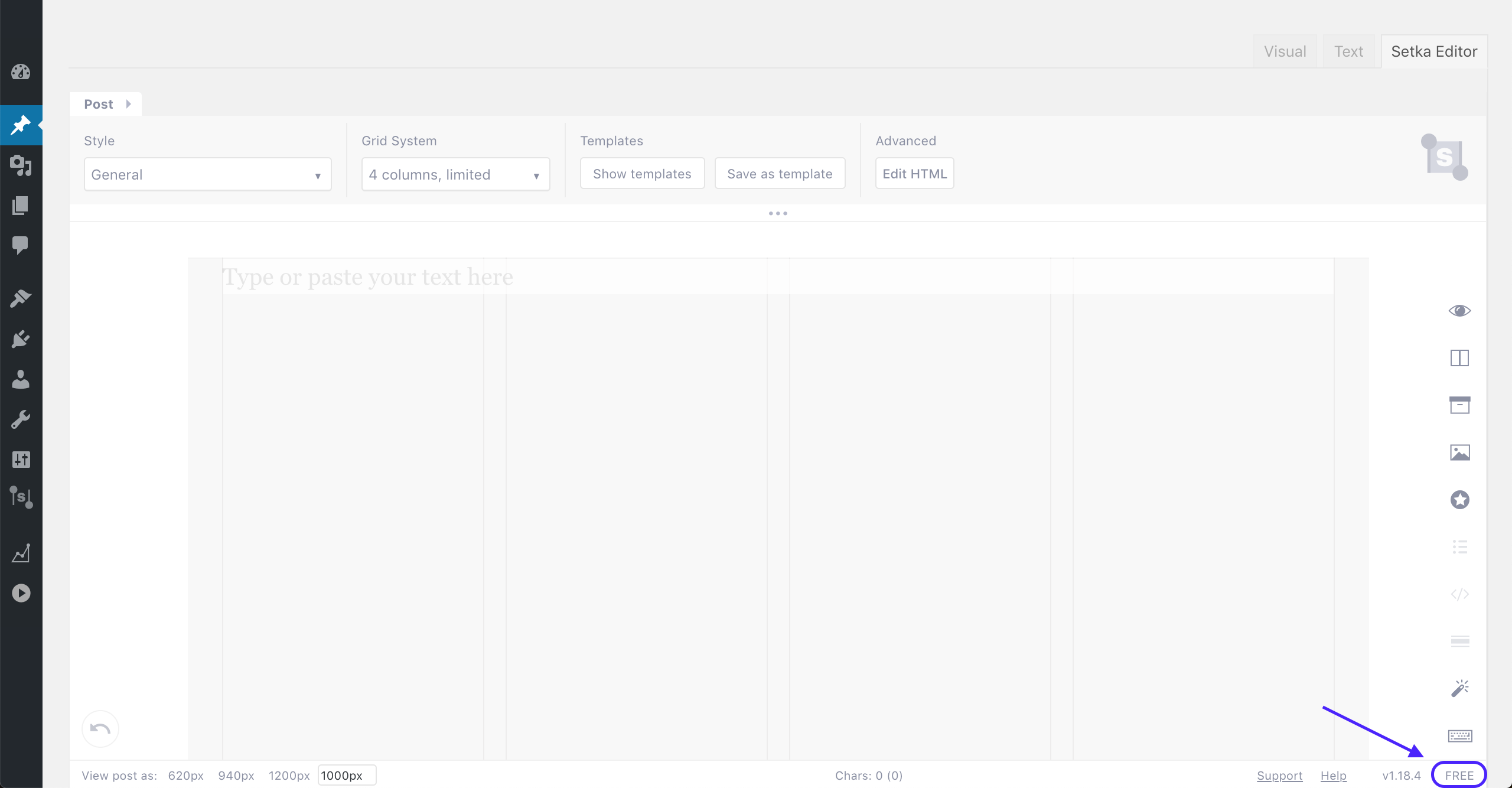Open the Grid System dropdown
This screenshot has width=1512, height=788.
click(455, 174)
